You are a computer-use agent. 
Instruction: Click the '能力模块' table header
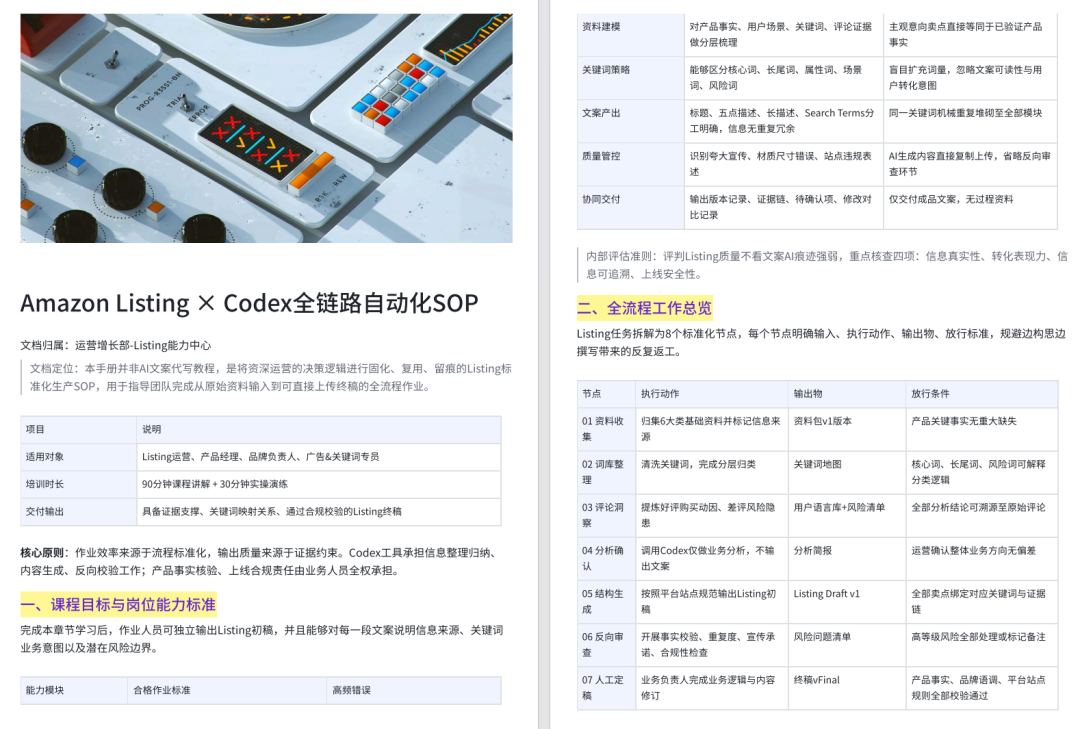(74, 690)
